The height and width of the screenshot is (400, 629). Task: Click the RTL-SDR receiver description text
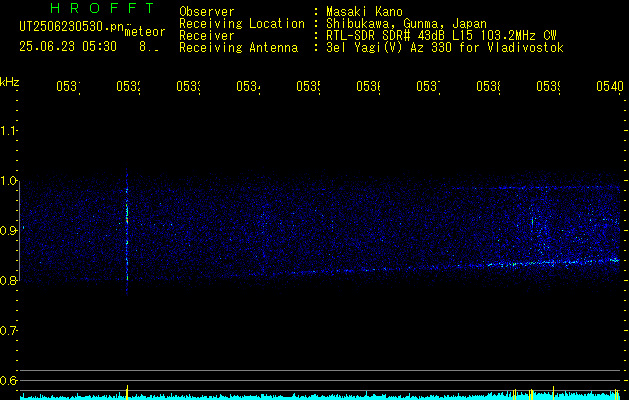click(x=442, y=36)
